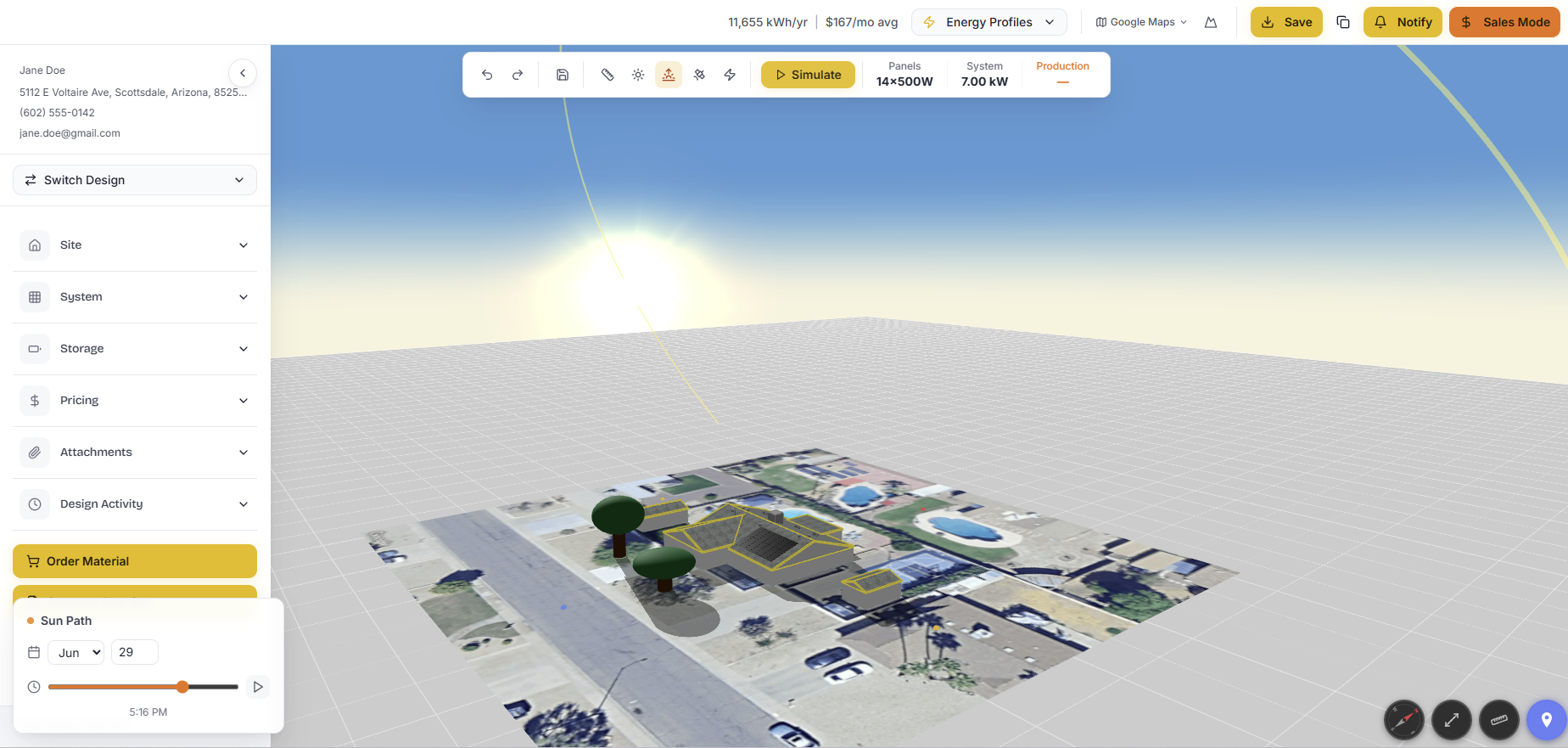
Task: Open the Jun month dropdown
Action: click(76, 652)
